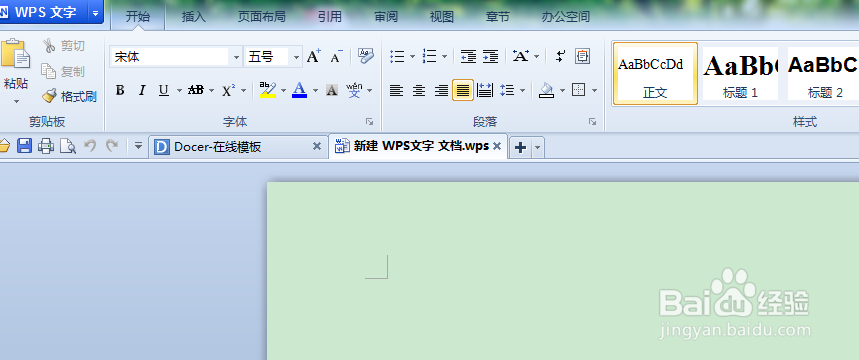Open the font name dropdown arrow
The image size is (859, 360).
tap(236, 57)
